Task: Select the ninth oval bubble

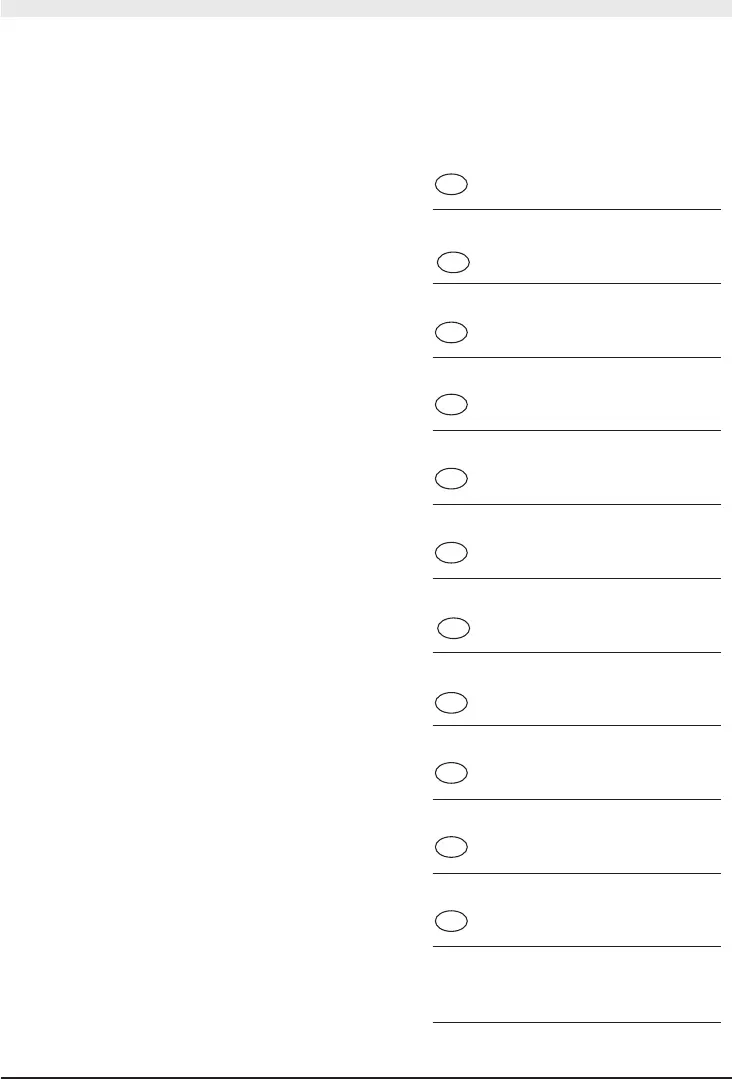Action: coord(451,773)
